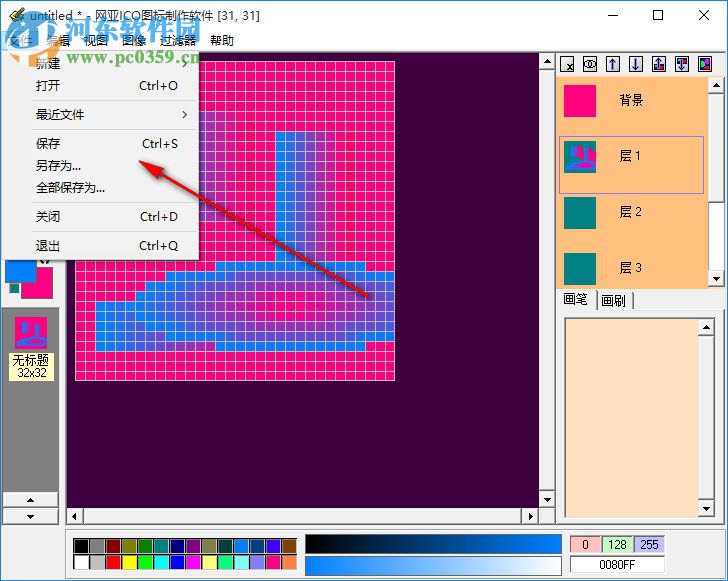Click the black-to-blue gradient bar
Screen dimensions: 728x581
(433, 544)
